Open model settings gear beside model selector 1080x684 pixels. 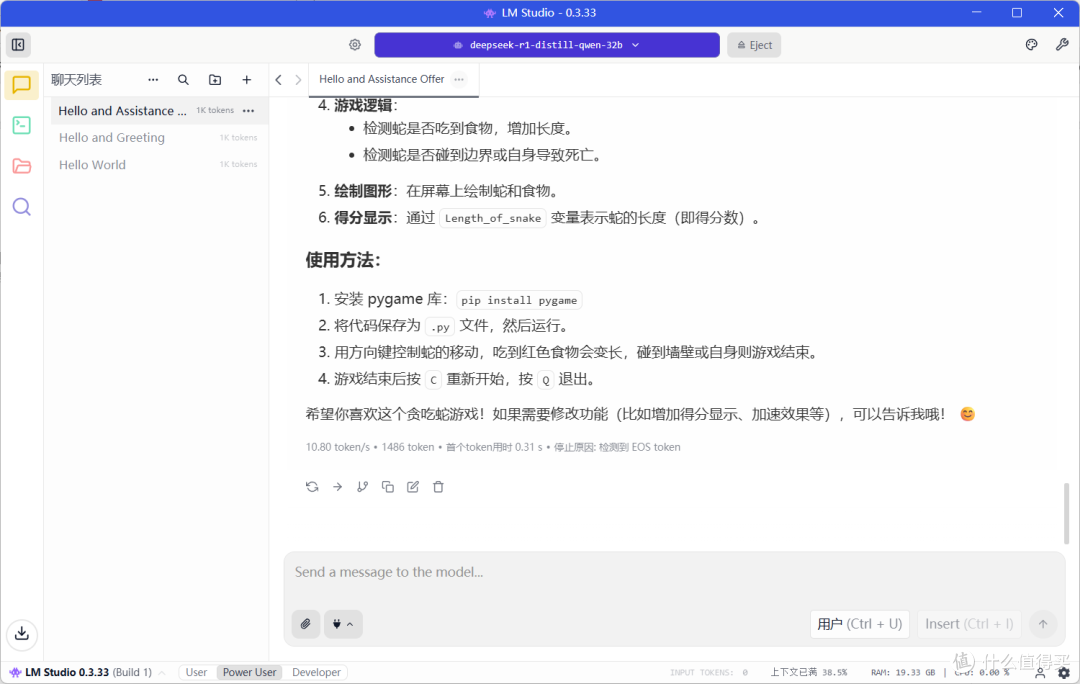[355, 45]
